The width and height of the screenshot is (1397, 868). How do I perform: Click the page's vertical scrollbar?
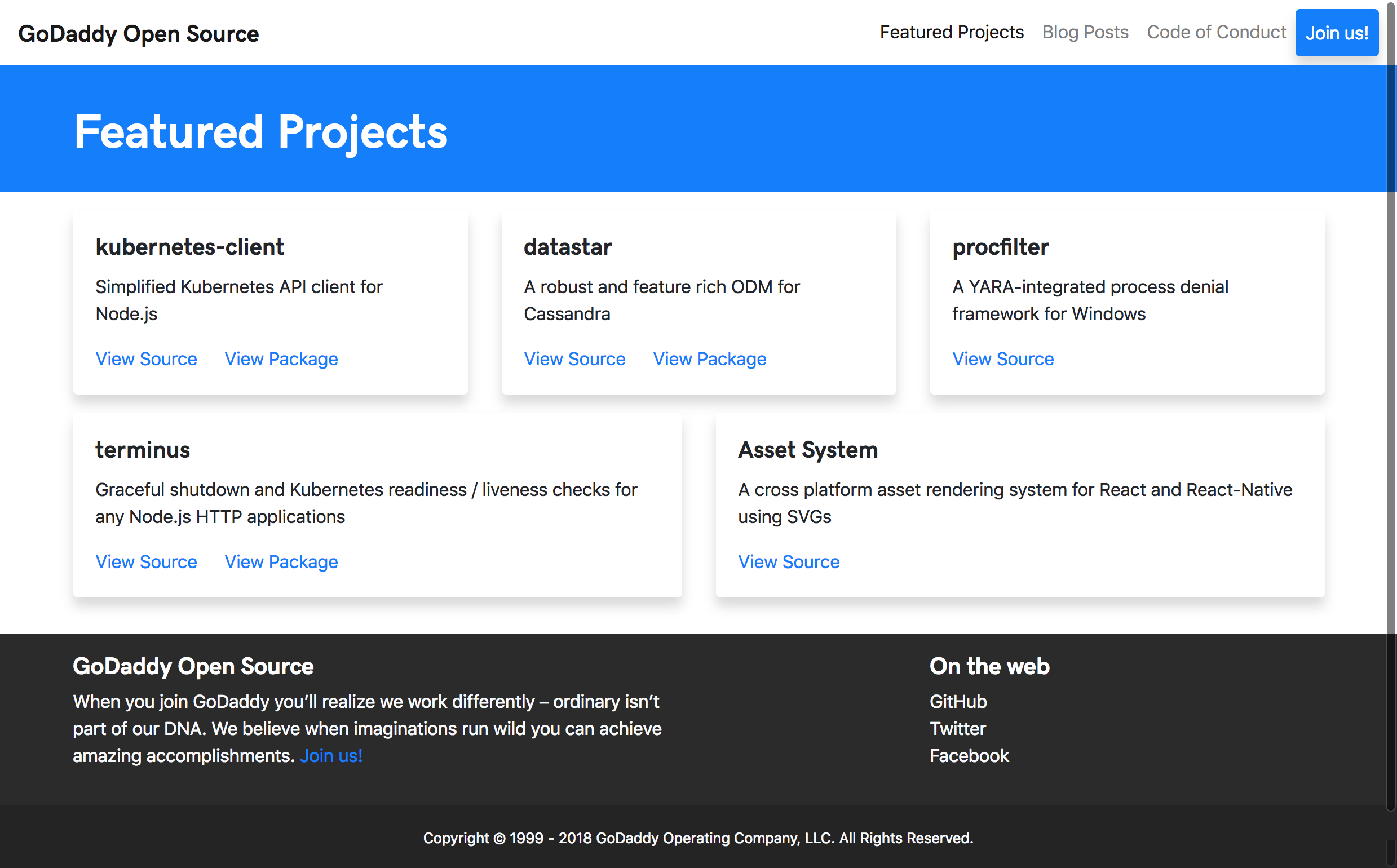[1391, 402]
